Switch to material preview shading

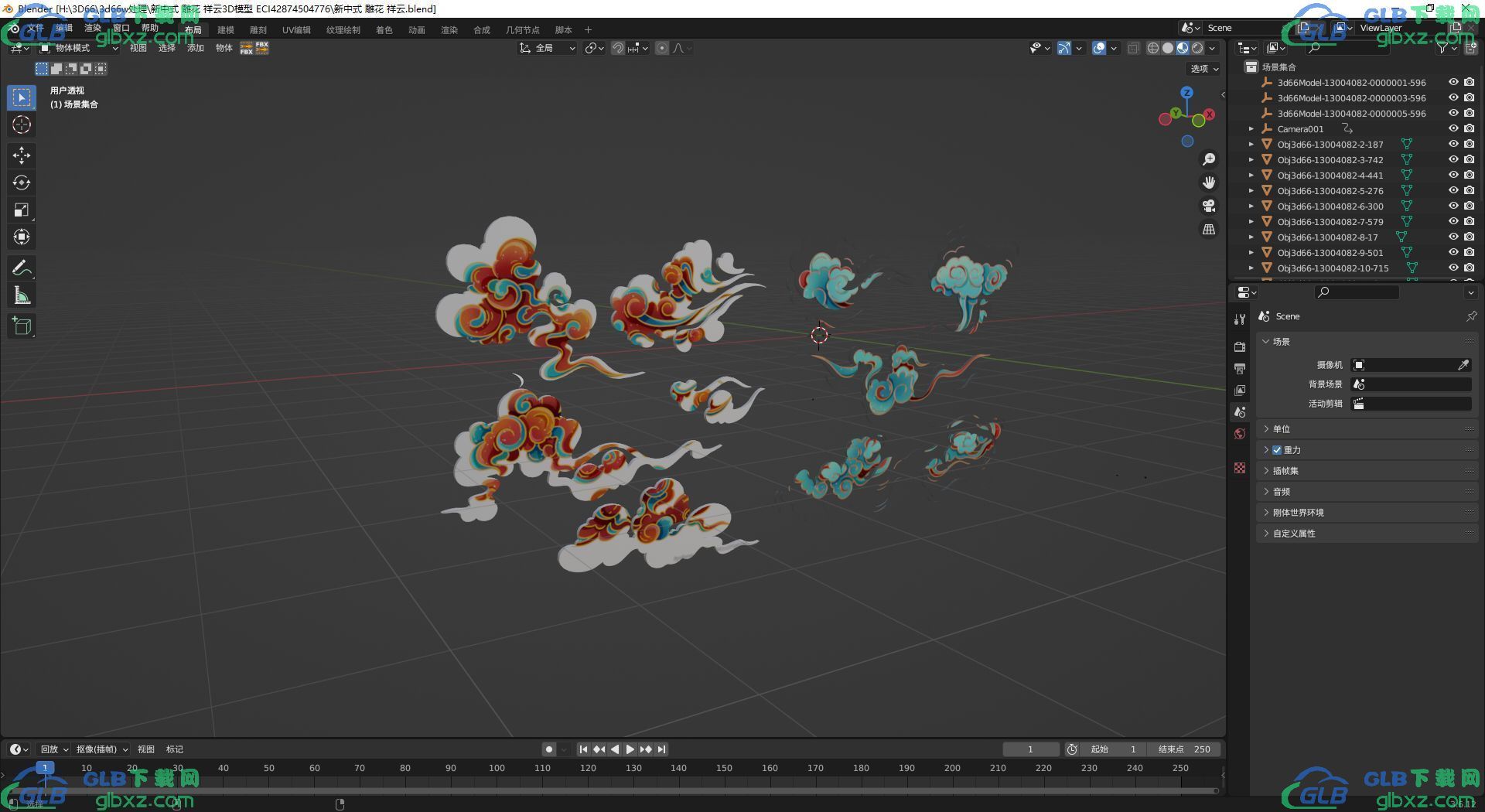coord(1183,48)
